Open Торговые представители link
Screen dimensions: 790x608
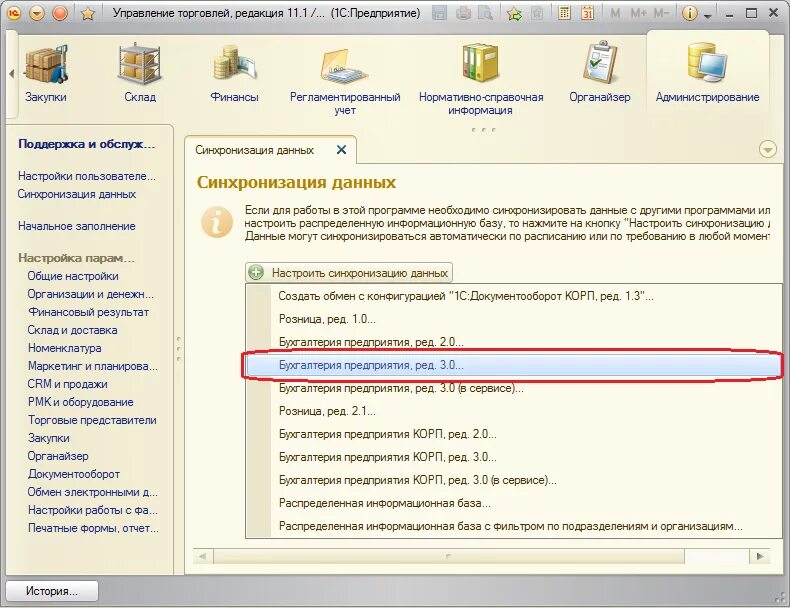point(92,420)
